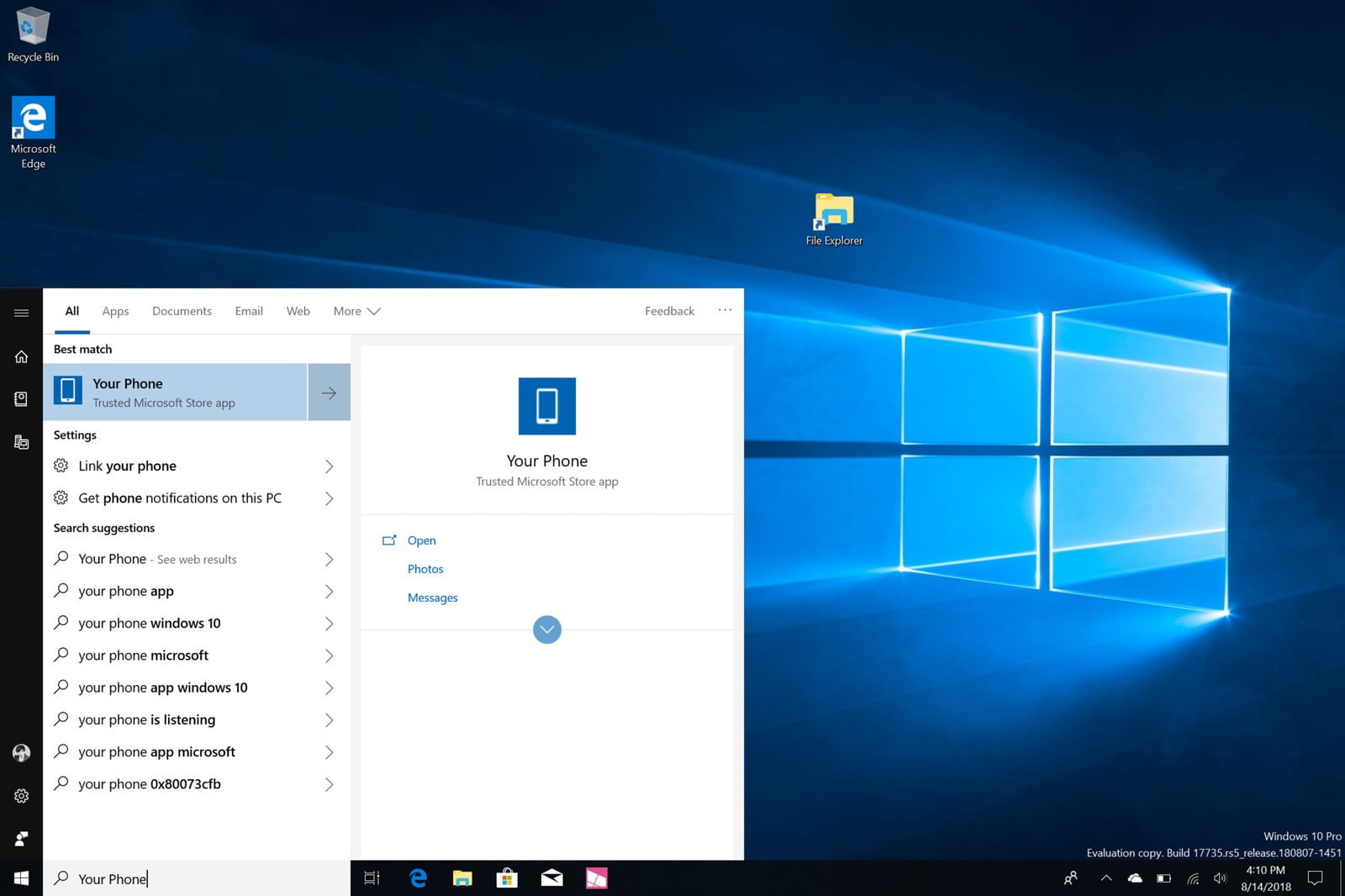Select the Documents search tab
The height and width of the screenshot is (896, 1345).
click(182, 311)
